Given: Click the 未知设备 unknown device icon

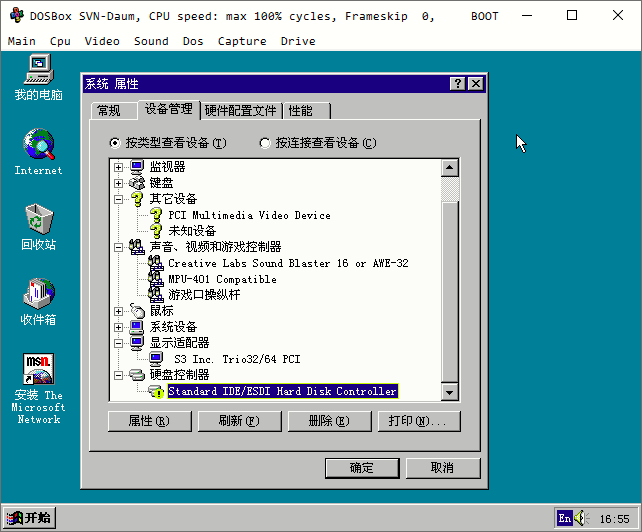Looking at the screenshot, I should [156, 231].
